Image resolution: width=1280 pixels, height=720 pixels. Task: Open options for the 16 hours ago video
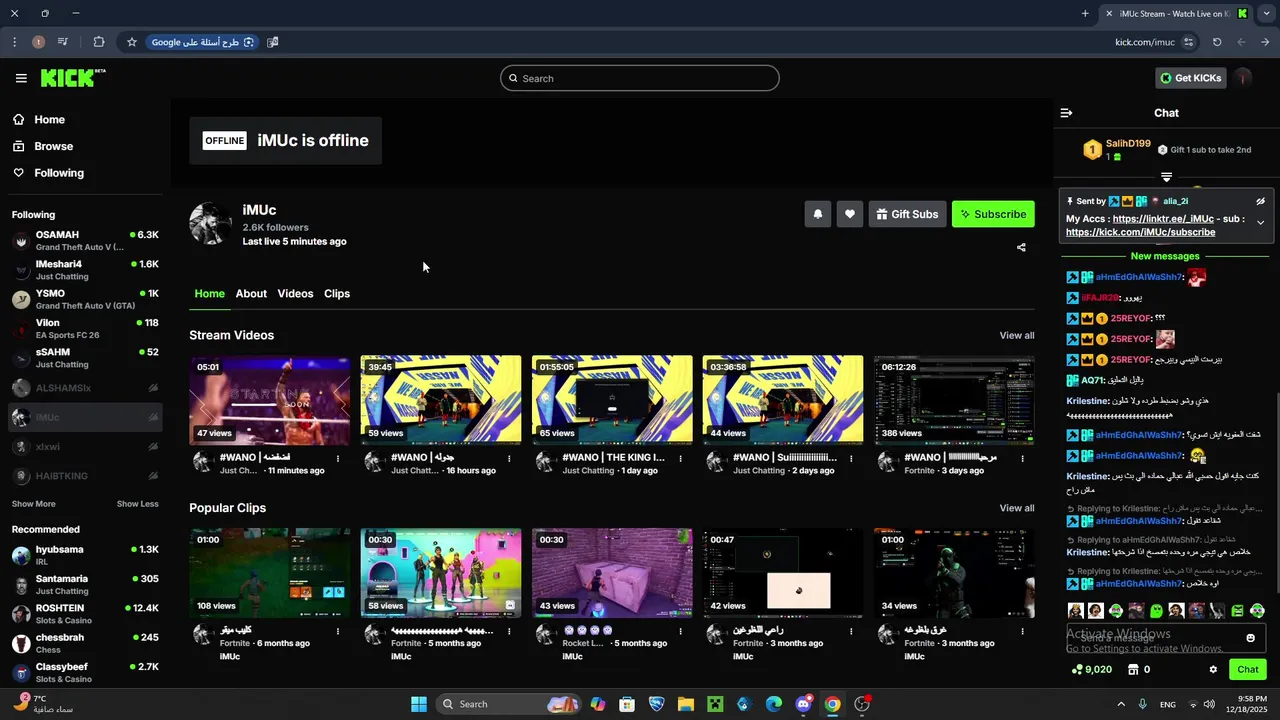509,459
